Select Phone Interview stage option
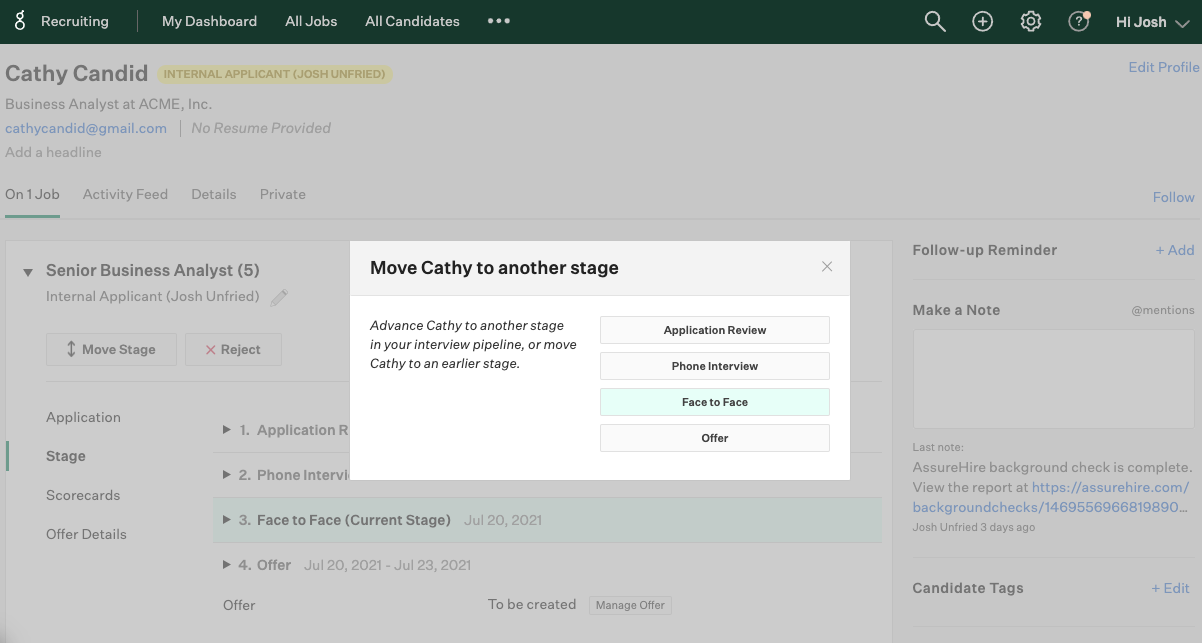 coord(715,366)
